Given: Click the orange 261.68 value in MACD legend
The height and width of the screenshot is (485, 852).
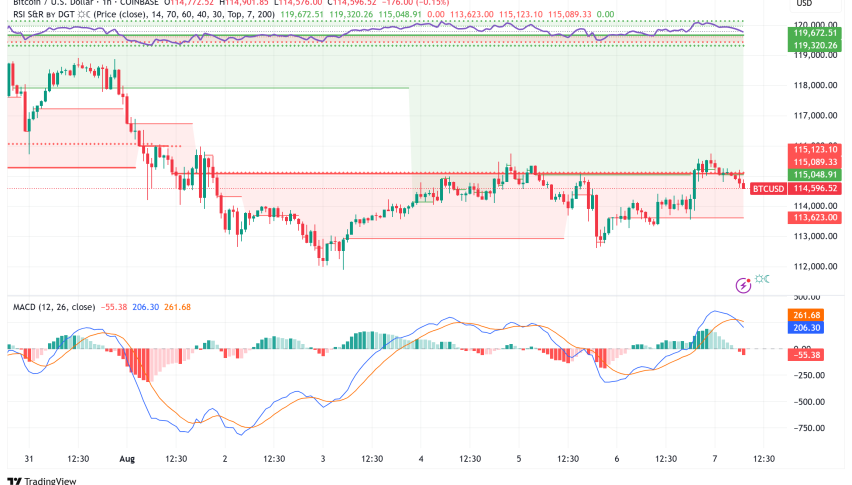Looking at the screenshot, I should coord(178,307).
